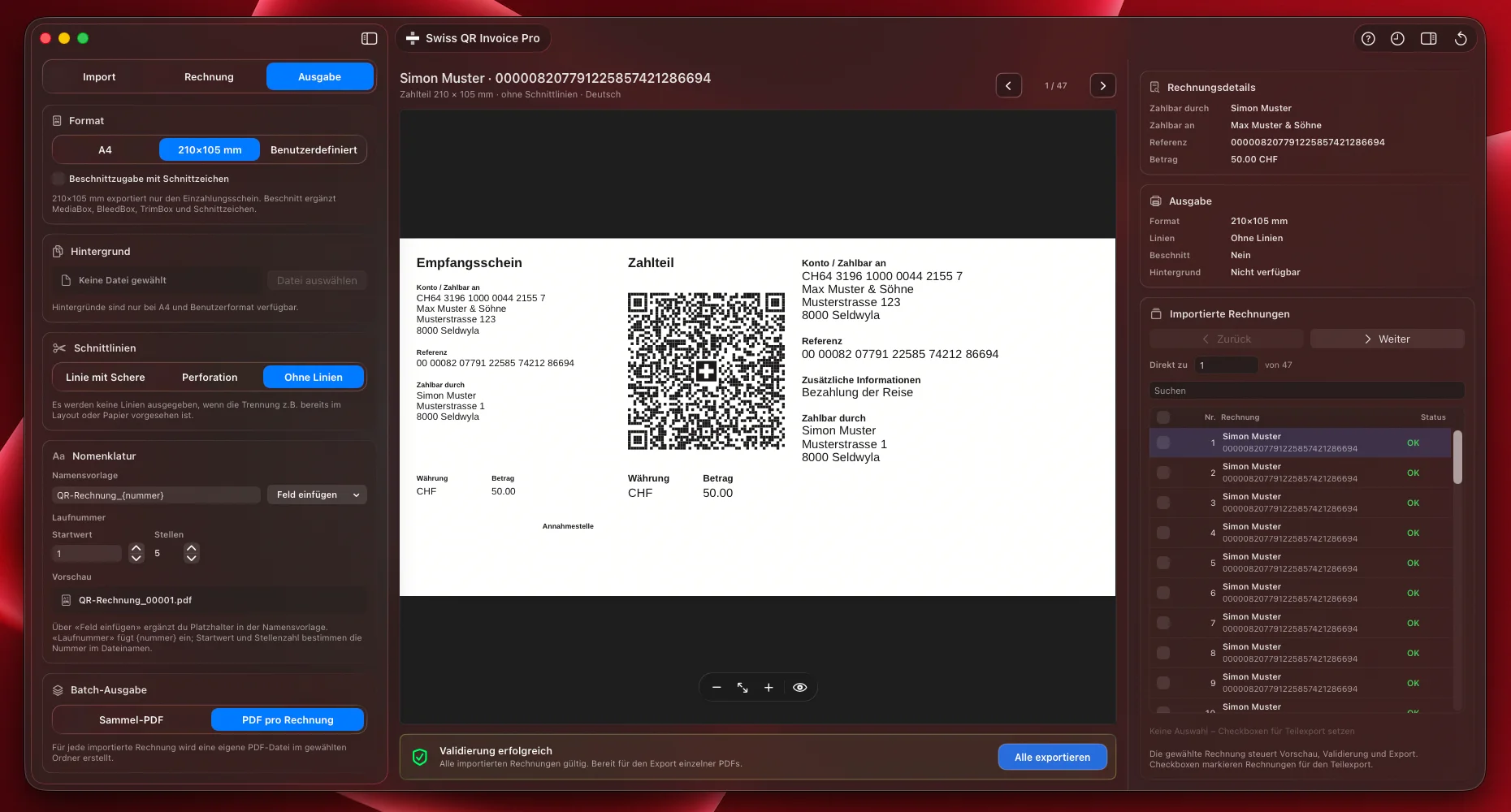Image resolution: width=1511 pixels, height=812 pixels.
Task: Select Perforation cut line option
Action: pyautogui.click(x=210, y=378)
